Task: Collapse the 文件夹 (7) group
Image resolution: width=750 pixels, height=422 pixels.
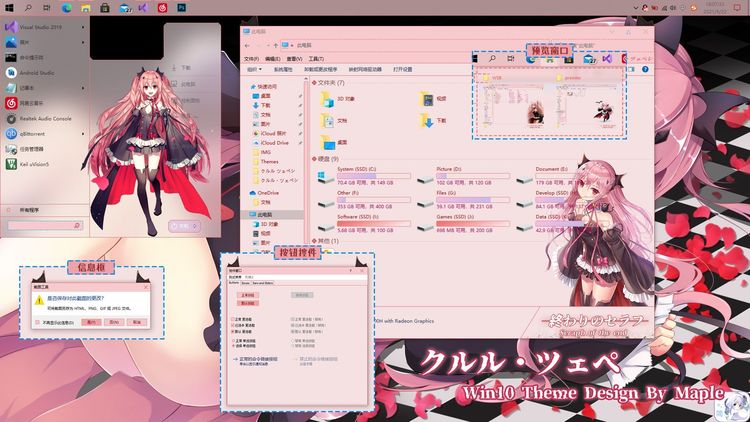Action: [x=314, y=83]
